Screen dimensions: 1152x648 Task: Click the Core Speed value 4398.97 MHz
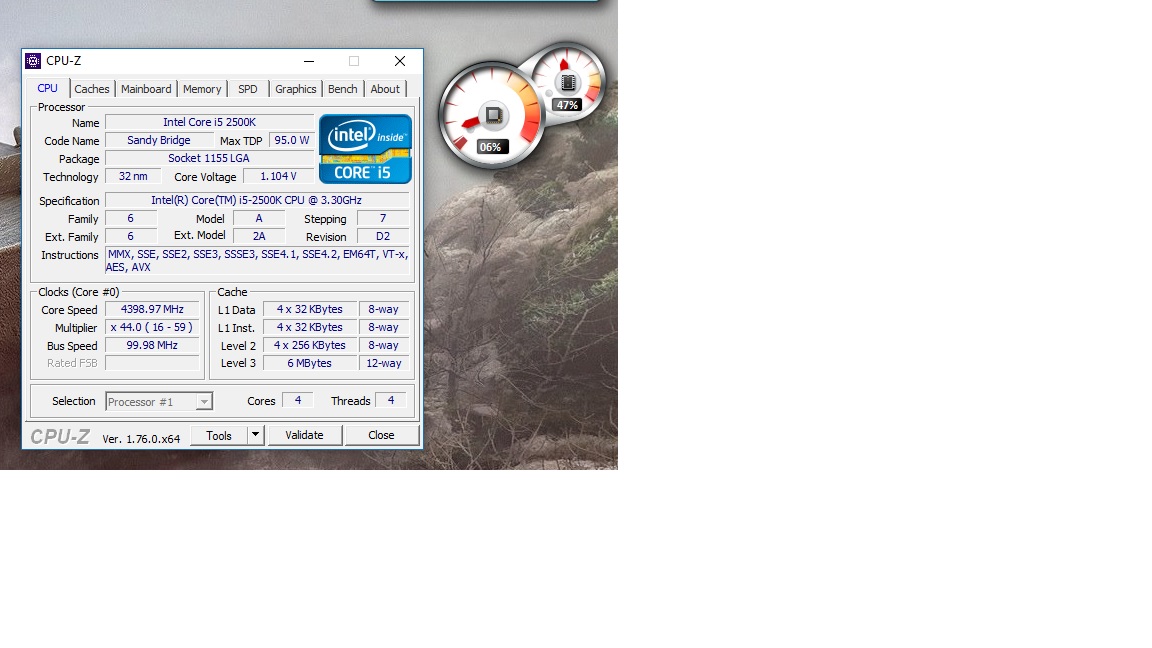pos(152,309)
